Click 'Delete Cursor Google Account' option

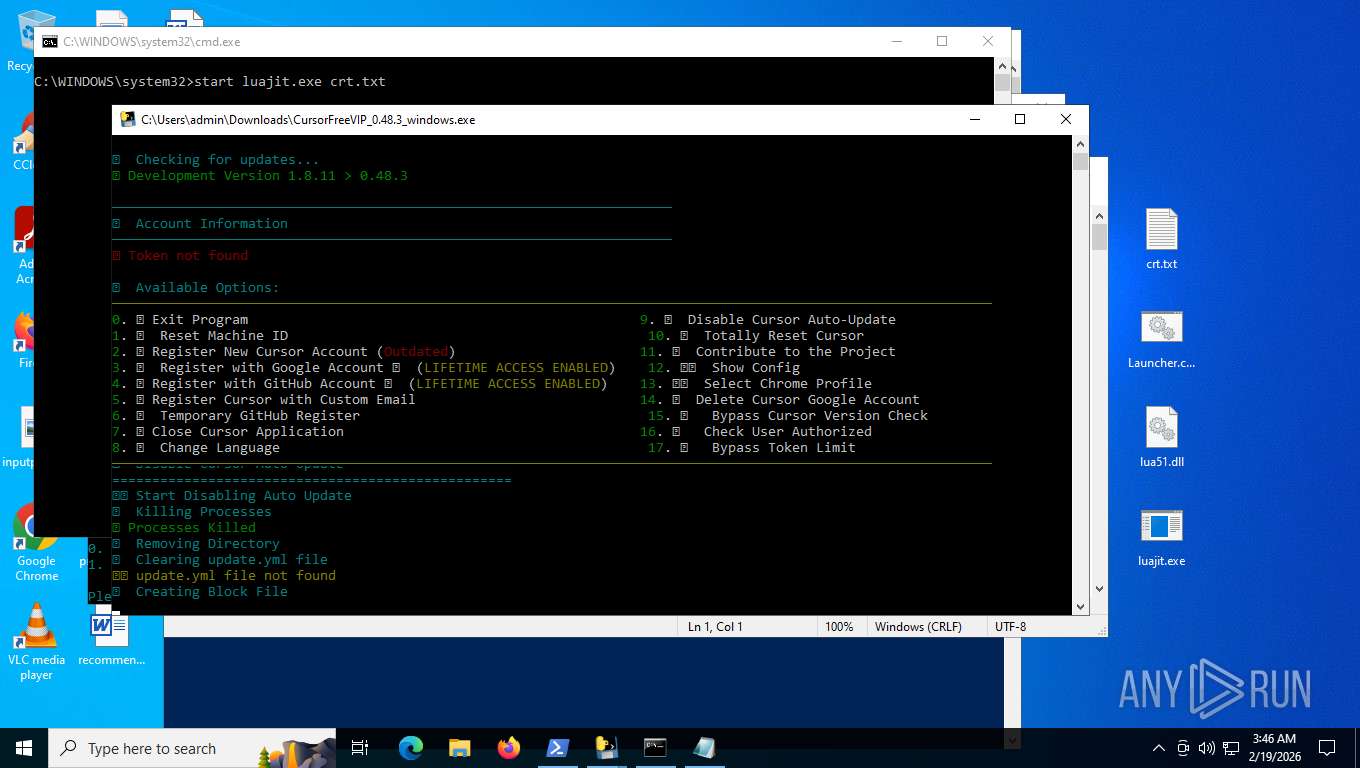(x=807, y=400)
